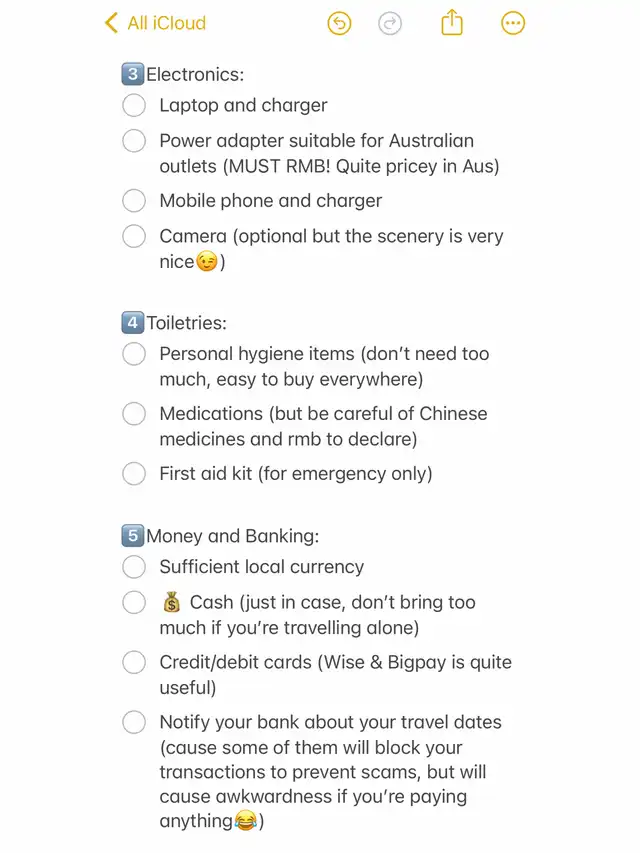Check off Sufficient local currency
The height and width of the screenshot is (853, 640).
134,567
